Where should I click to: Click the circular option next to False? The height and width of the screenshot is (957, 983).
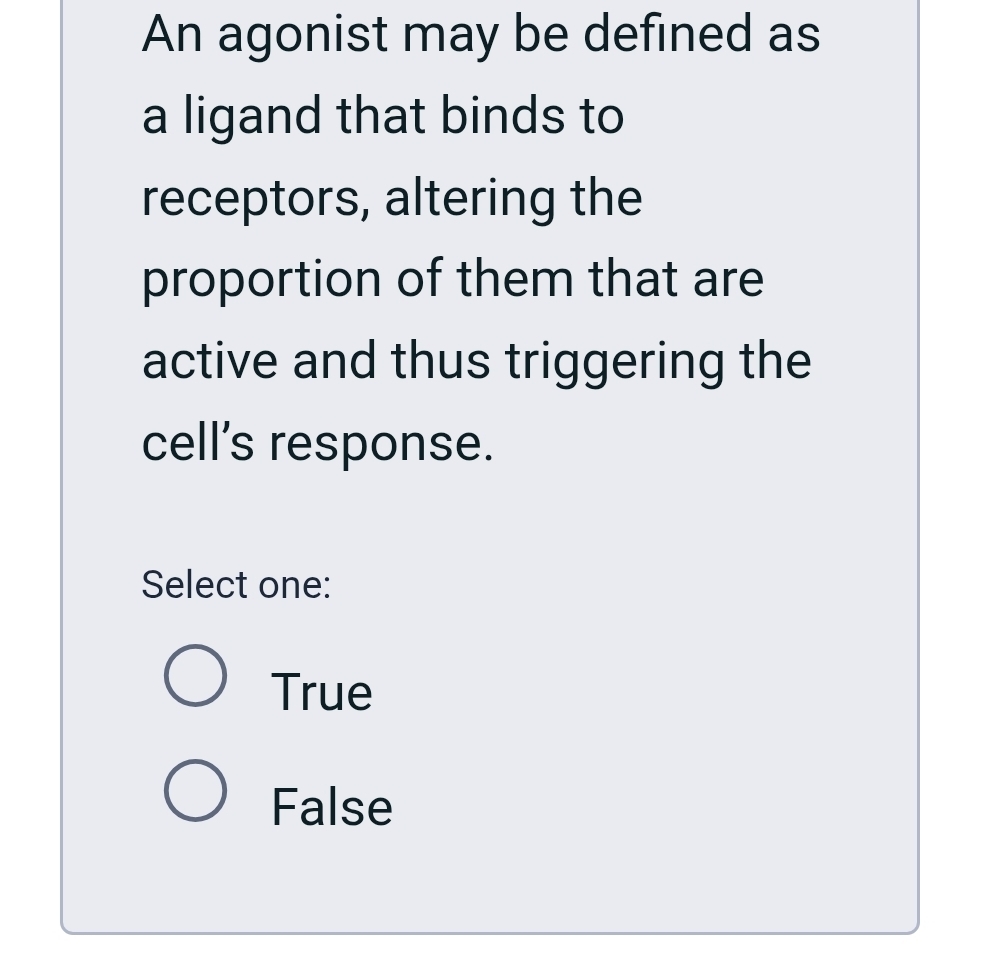[x=196, y=791]
